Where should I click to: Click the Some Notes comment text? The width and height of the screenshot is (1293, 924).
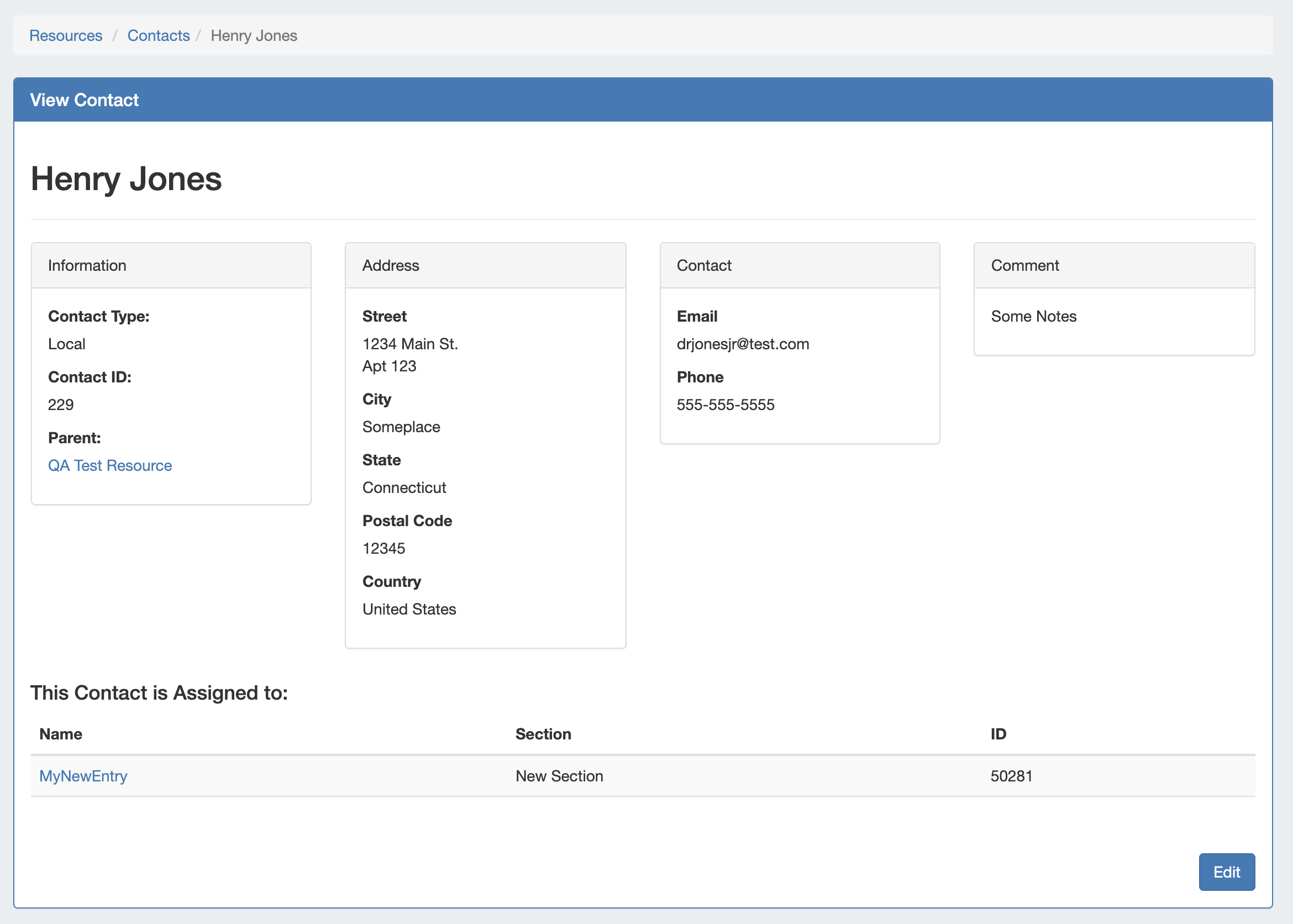[x=1034, y=316]
